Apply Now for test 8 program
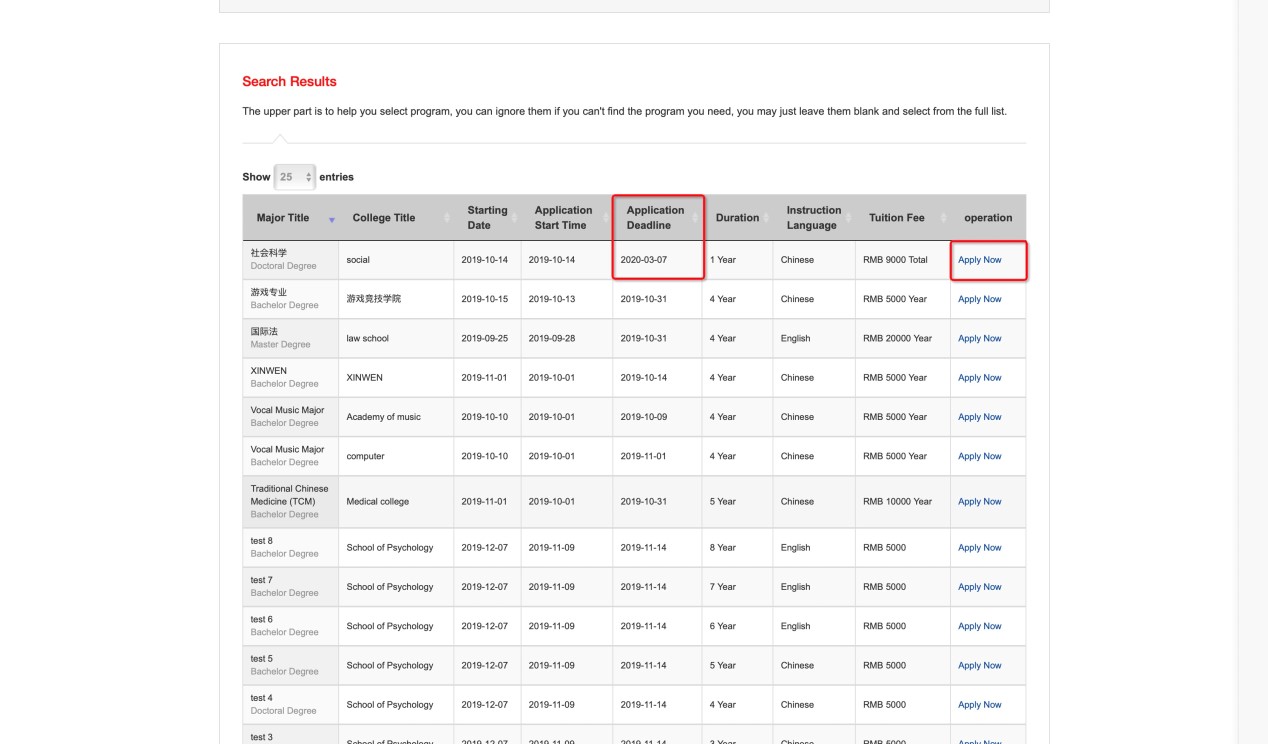1268x744 pixels. coord(979,548)
